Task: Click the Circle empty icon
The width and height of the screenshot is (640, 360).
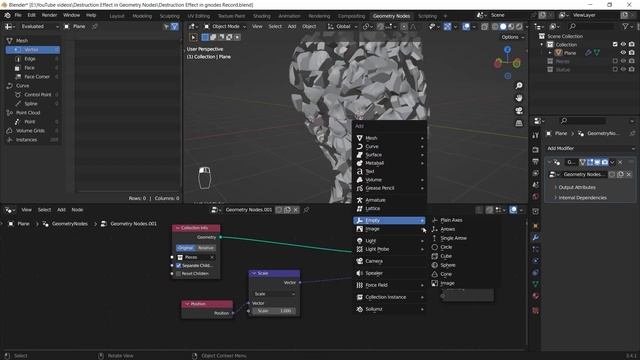Action: tap(435, 247)
